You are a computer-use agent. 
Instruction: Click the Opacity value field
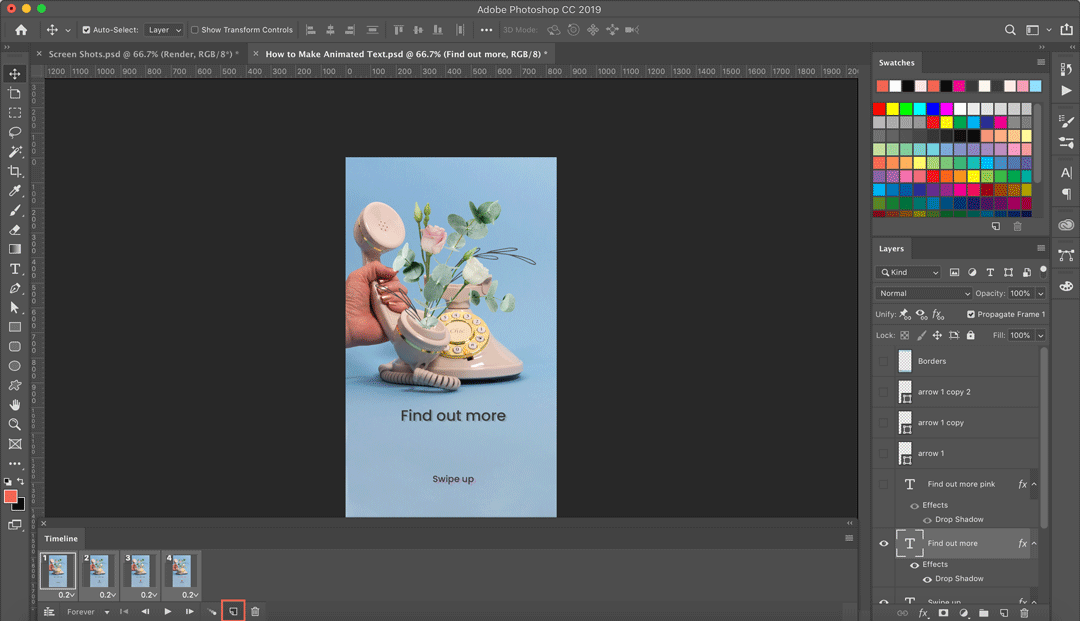click(x=1020, y=293)
